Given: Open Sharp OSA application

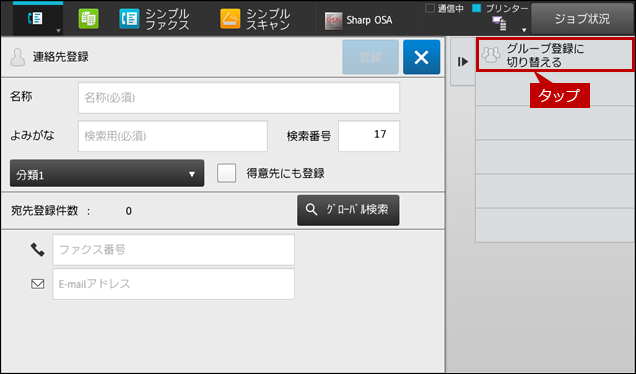Looking at the screenshot, I should click(359, 20).
